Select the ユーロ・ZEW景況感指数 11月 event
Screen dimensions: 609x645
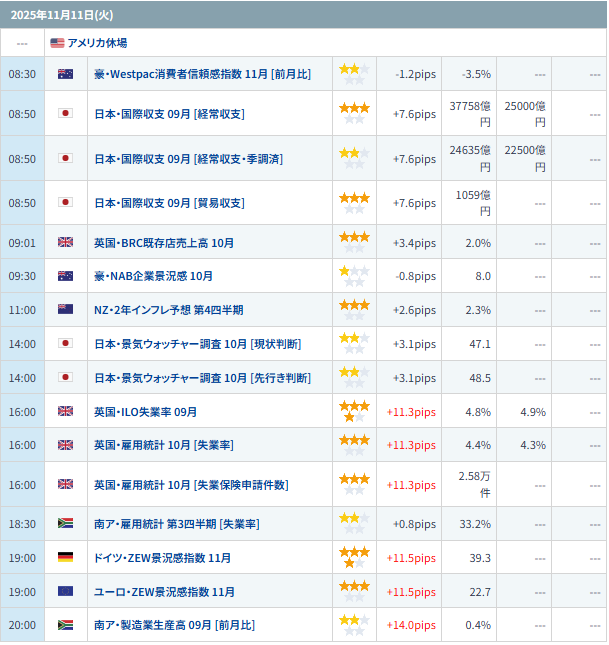coord(164,592)
